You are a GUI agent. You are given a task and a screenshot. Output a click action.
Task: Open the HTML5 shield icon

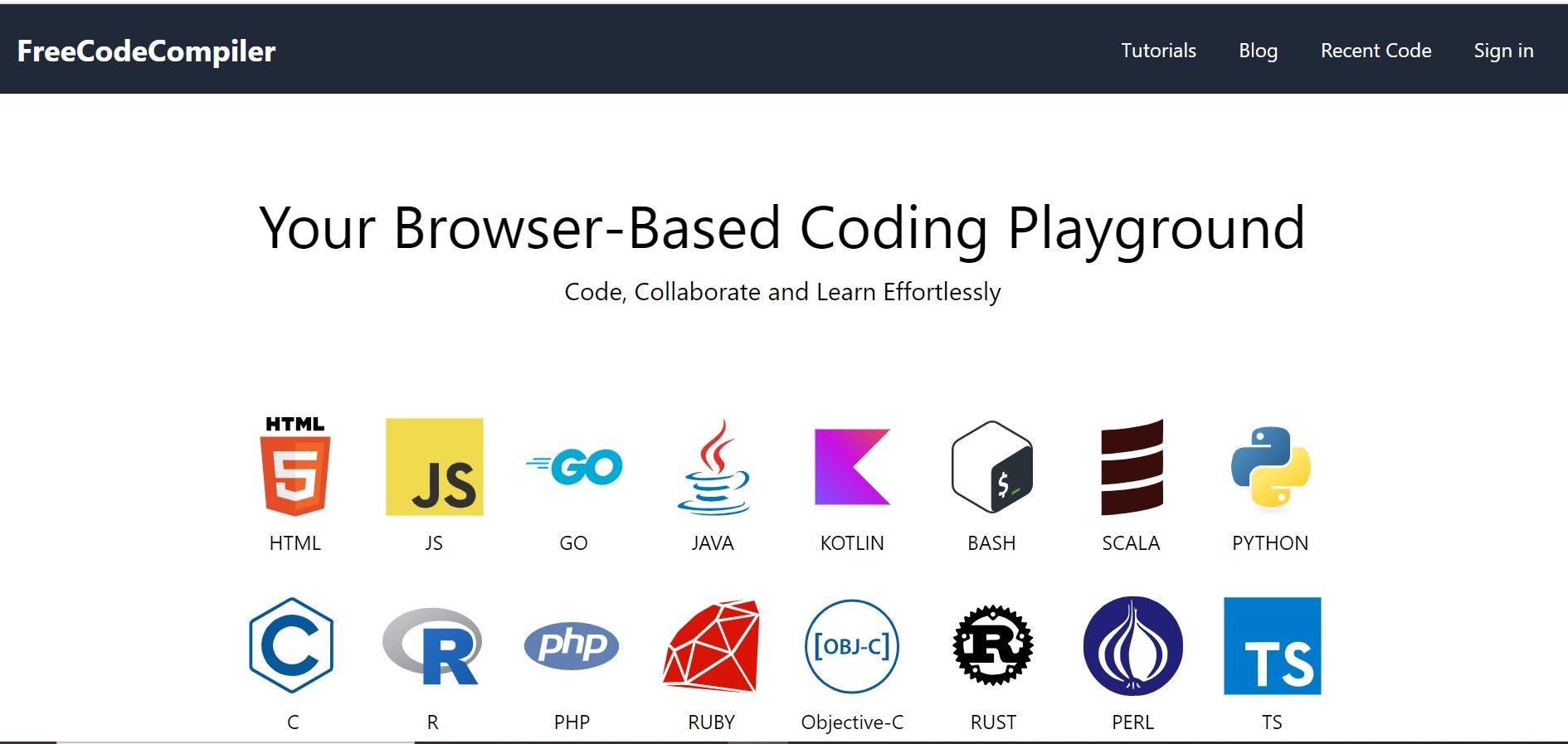tap(295, 466)
